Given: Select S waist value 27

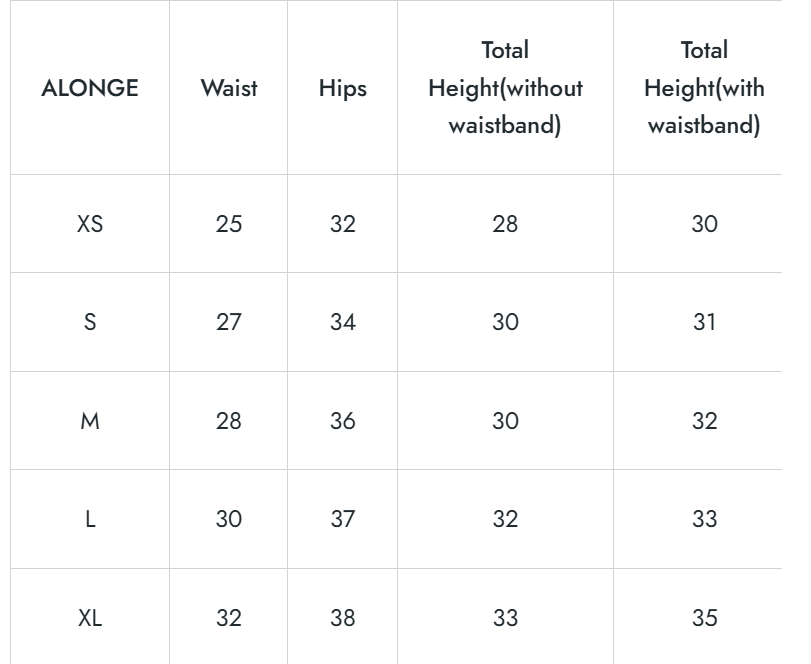Looking at the screenshot, I should pyautogui.click(x=229, y=322).
